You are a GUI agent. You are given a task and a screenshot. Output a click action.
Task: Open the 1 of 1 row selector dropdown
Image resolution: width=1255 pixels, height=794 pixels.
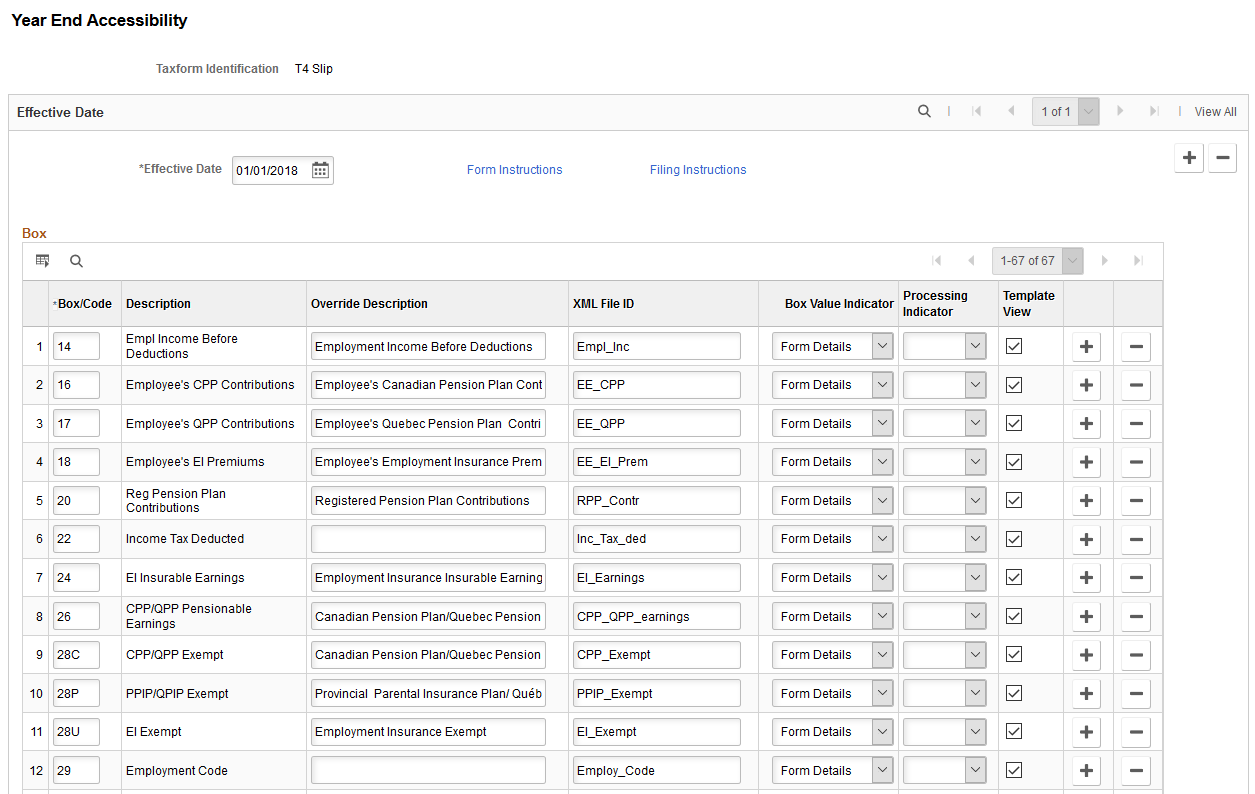click(x=1066, y=112)
